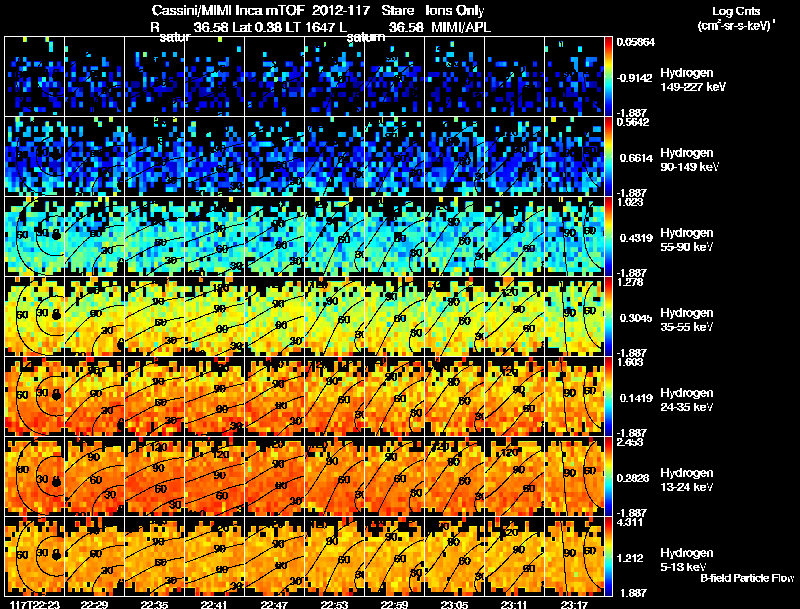
Task: Click the Log Cnts units header
Action: (x=736, y=18)
